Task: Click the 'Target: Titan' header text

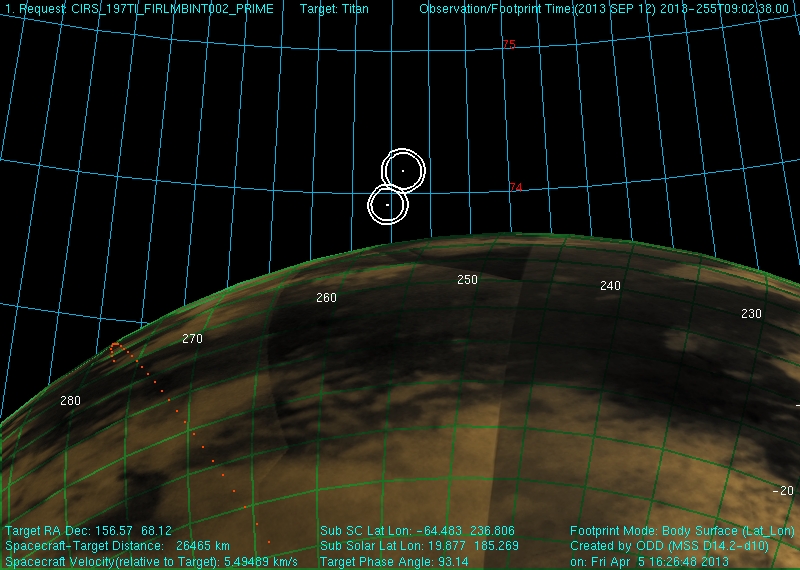Action: click(334, 9)
